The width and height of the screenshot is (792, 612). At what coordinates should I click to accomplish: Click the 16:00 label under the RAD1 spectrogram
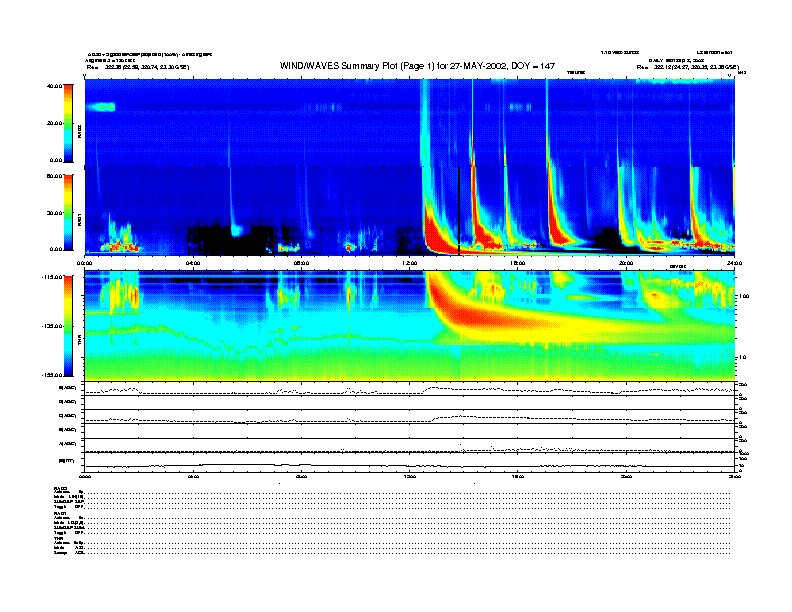click(x=518, y=263)
